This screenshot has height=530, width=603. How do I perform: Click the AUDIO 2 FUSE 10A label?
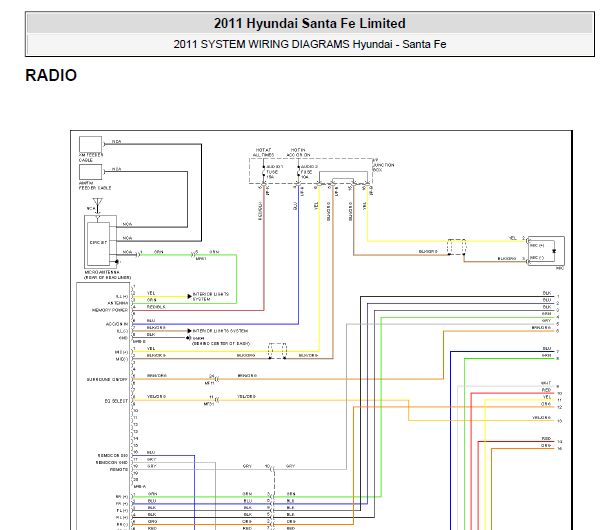(x=309, y=172)
